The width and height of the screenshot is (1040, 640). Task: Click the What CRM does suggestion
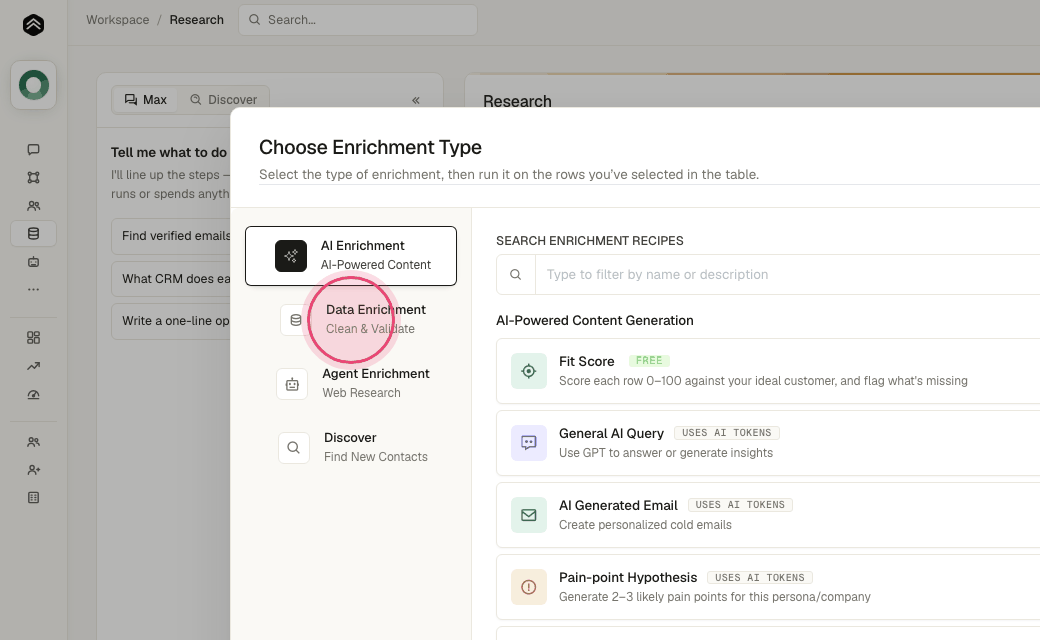tap(171, 279)
